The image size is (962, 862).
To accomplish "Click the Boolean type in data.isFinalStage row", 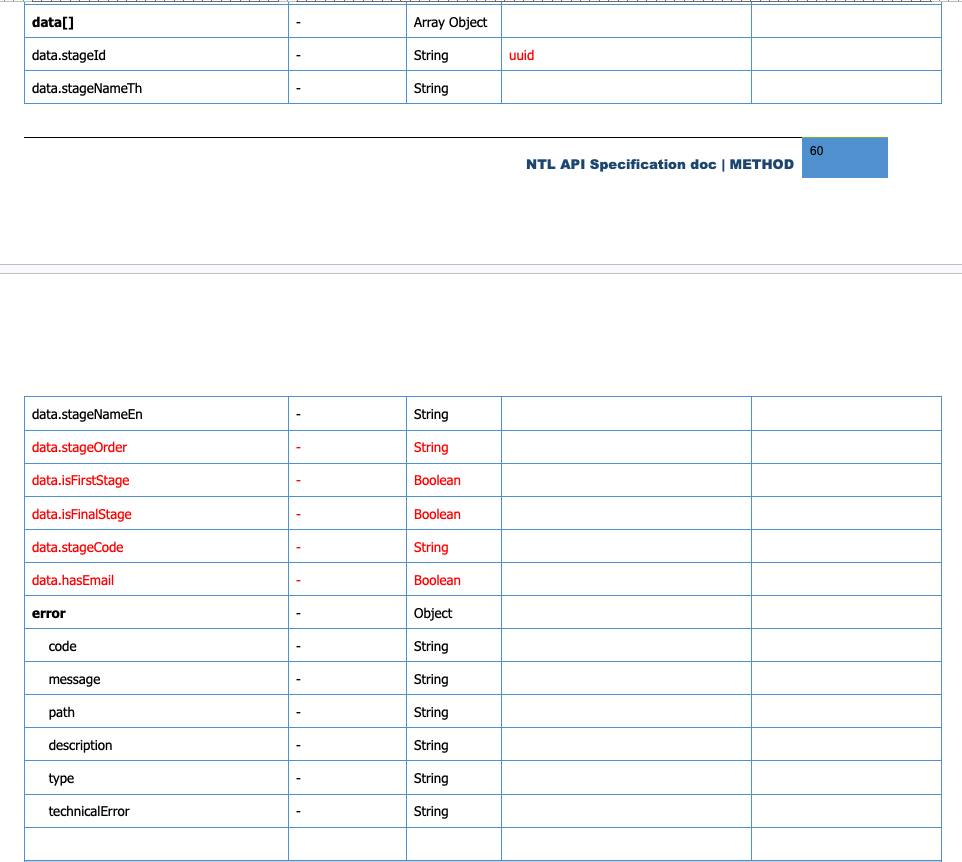I will tap(437, 514).
